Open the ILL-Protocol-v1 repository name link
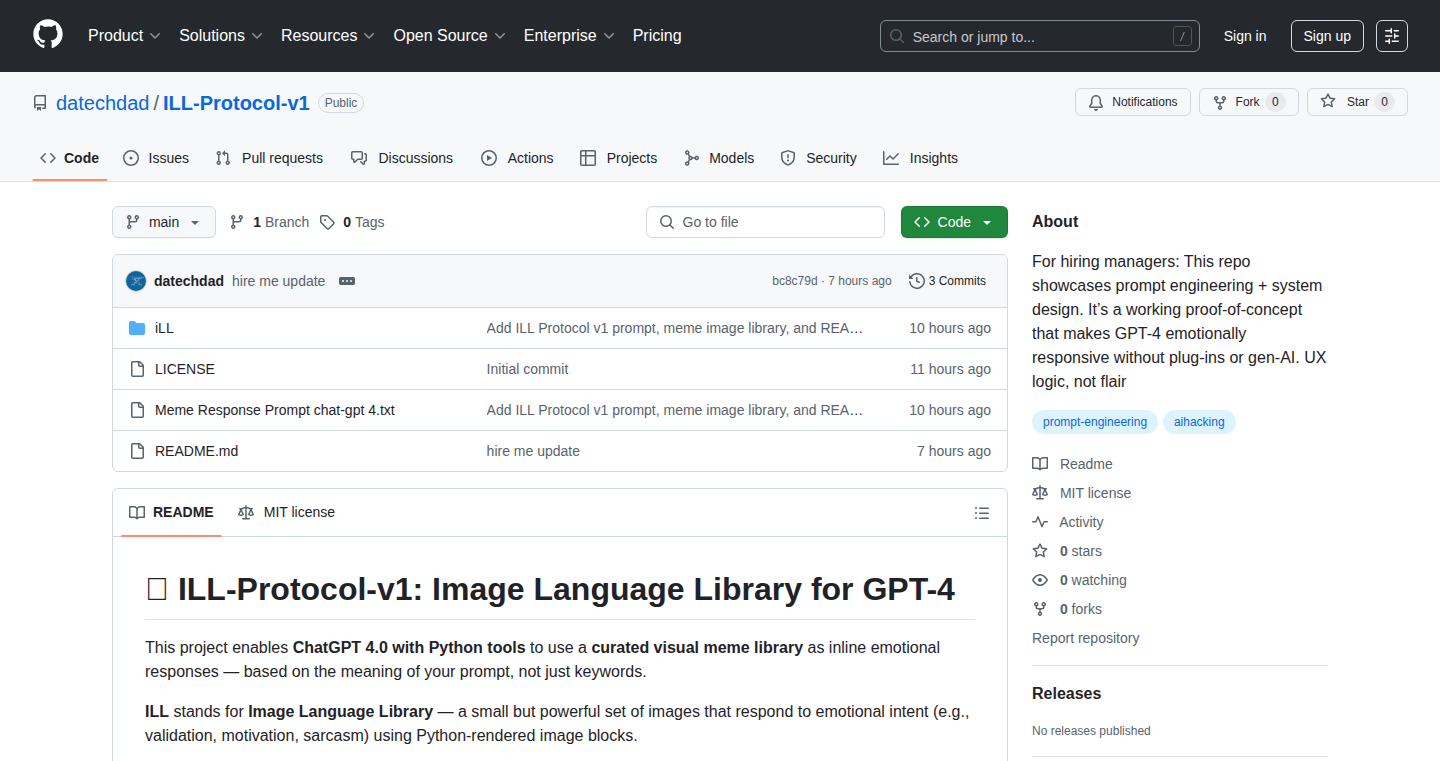1440x761 pixels. click(236, 103)
